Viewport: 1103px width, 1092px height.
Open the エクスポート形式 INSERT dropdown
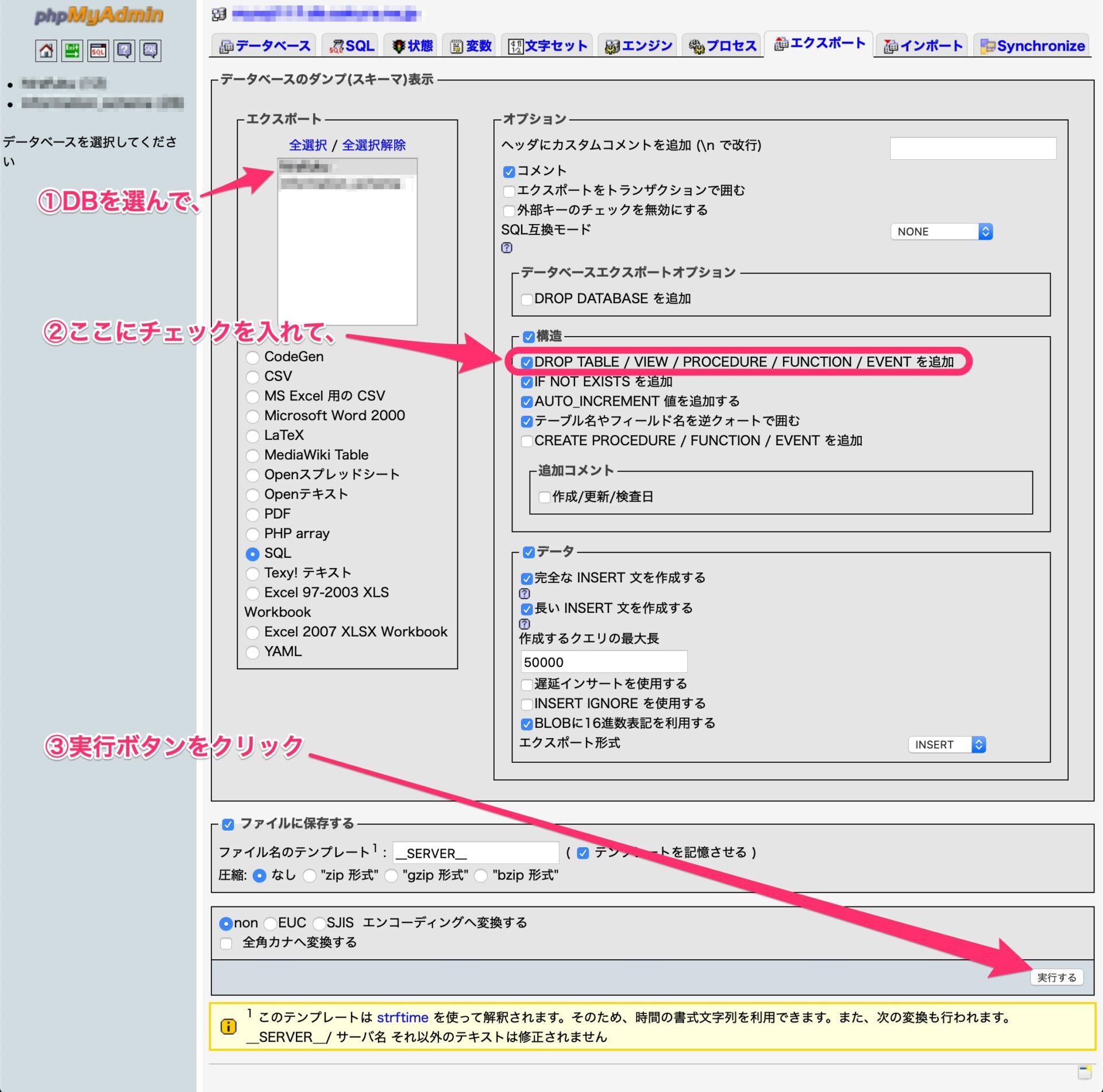[x=947, y=744]
